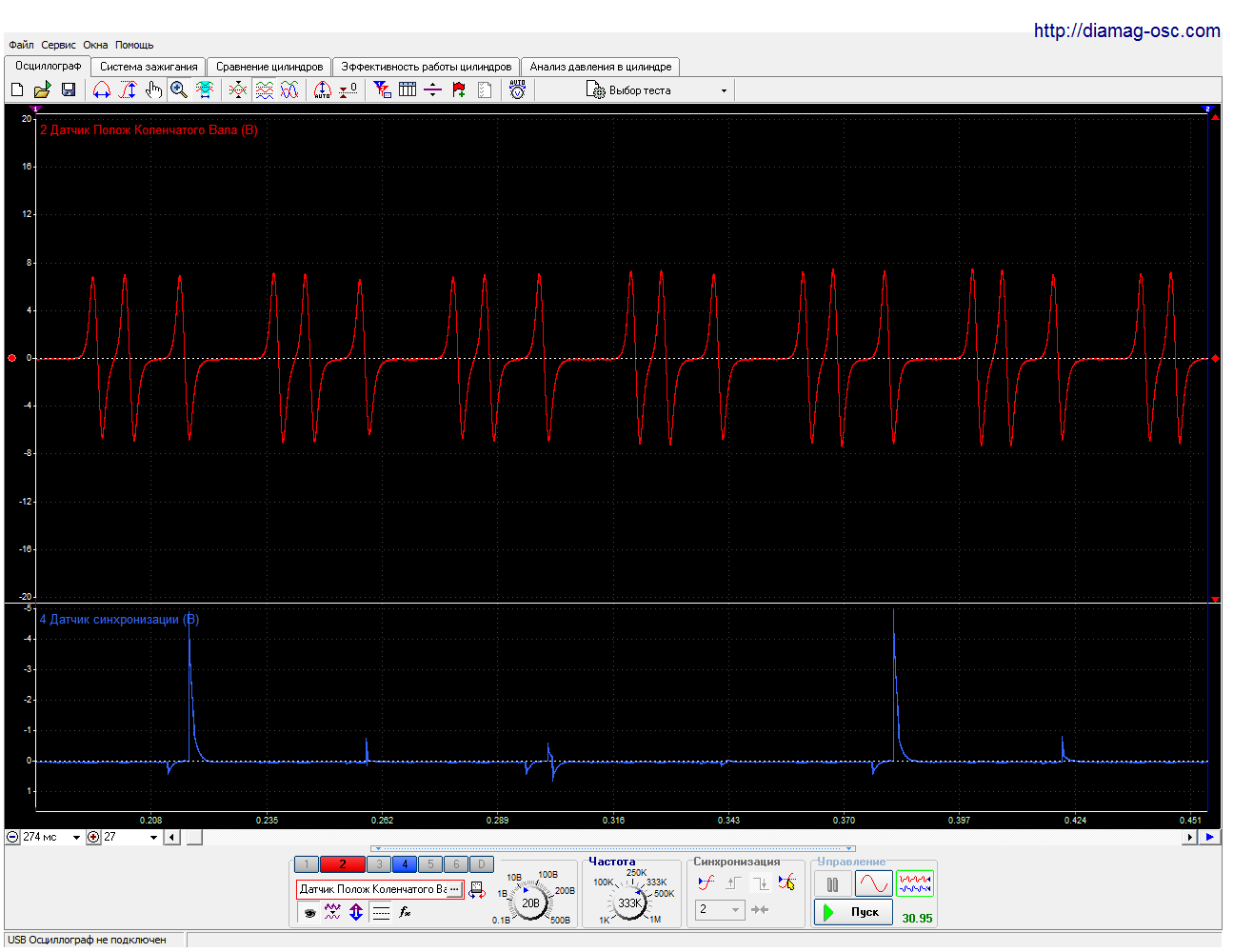This screenshot has width=1234, height=952.
Task: Click the dashed line style icon
Action: (381, 912)
